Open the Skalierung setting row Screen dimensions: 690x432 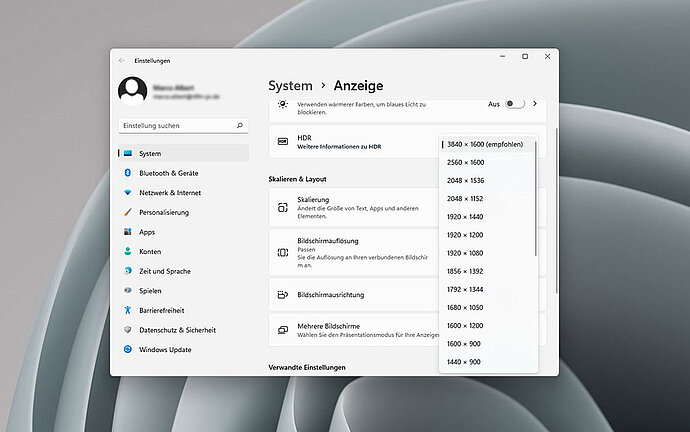(407, 207)
